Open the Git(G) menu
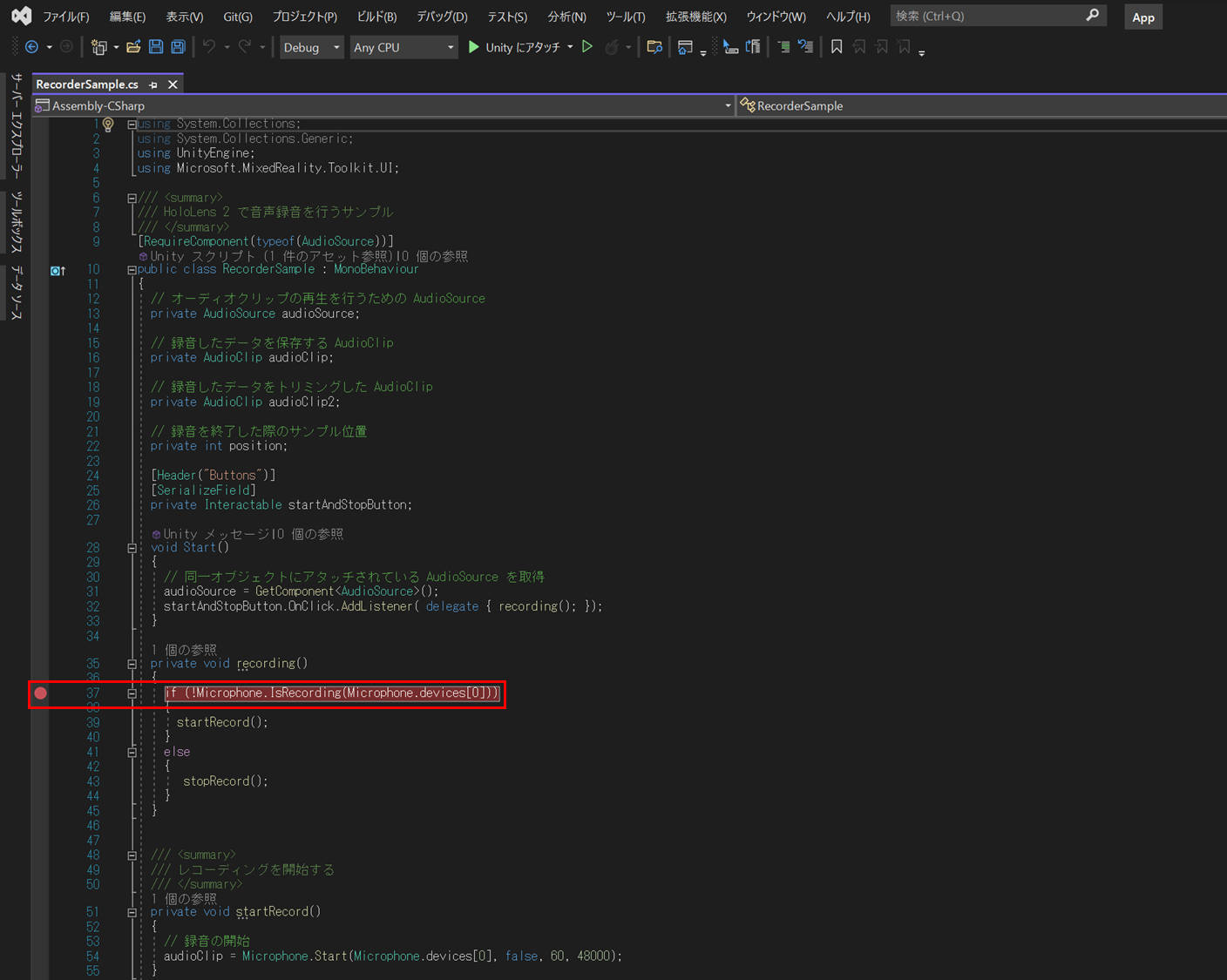The width and height of the screenshot is (1227, 980). pyautogui.click(x=238, y=17)
